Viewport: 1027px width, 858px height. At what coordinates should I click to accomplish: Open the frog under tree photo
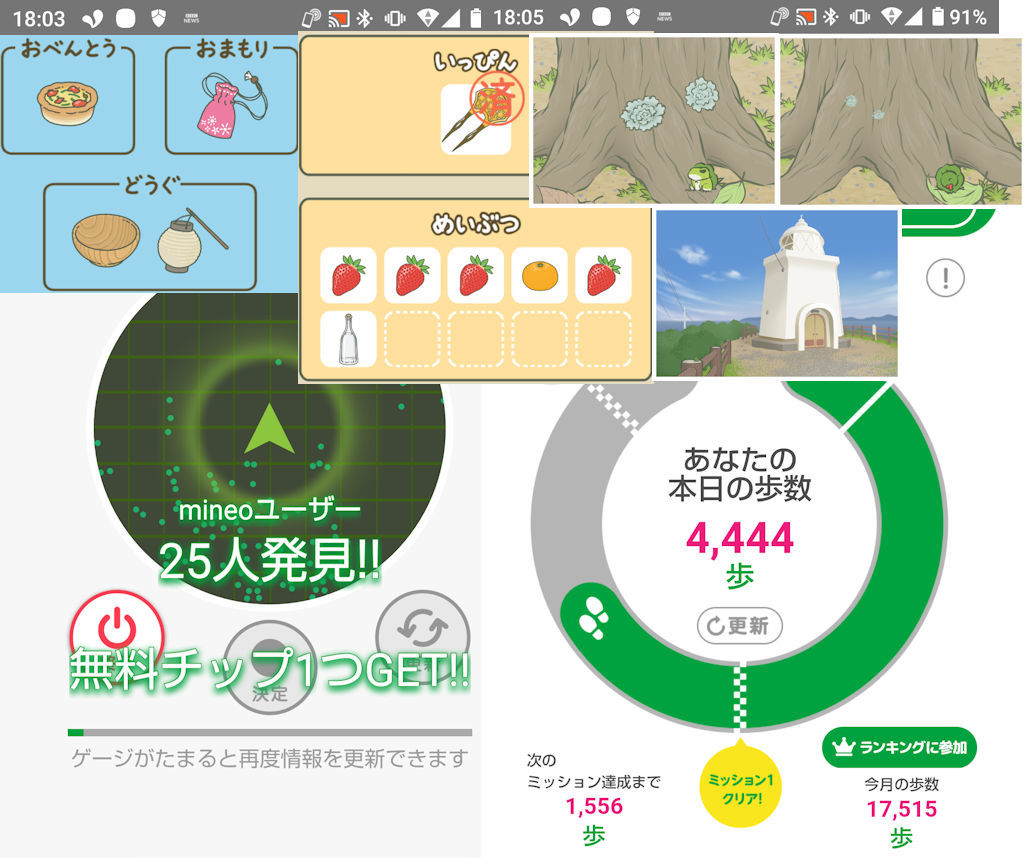tap(654, 121)
